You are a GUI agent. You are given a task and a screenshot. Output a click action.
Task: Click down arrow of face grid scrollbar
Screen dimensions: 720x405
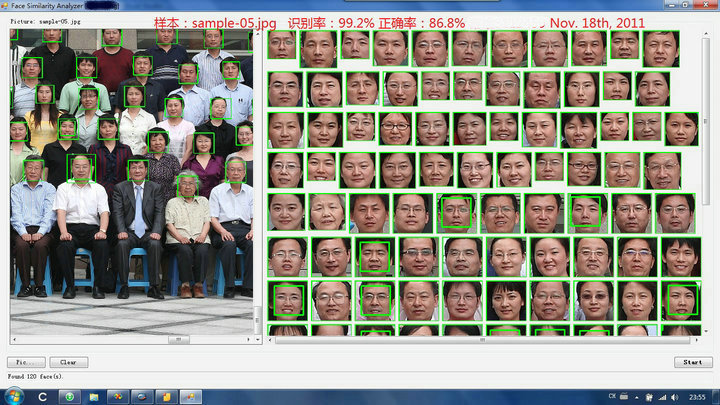706,331
